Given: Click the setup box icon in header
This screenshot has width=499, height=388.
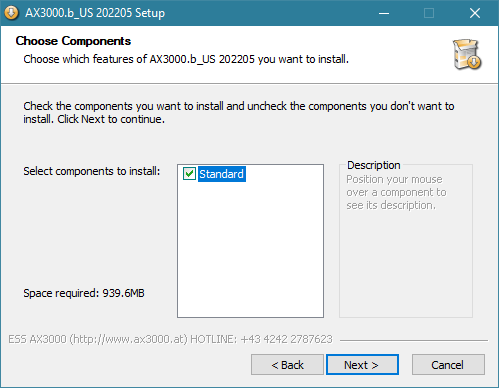Looking at the screenshot, I should click(467, 54).
